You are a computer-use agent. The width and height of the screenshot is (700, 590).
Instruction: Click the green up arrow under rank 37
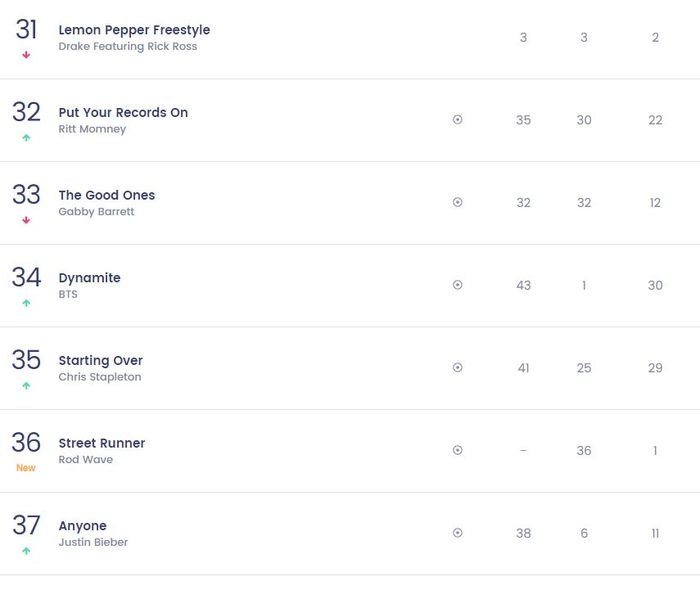coord(26,551)
